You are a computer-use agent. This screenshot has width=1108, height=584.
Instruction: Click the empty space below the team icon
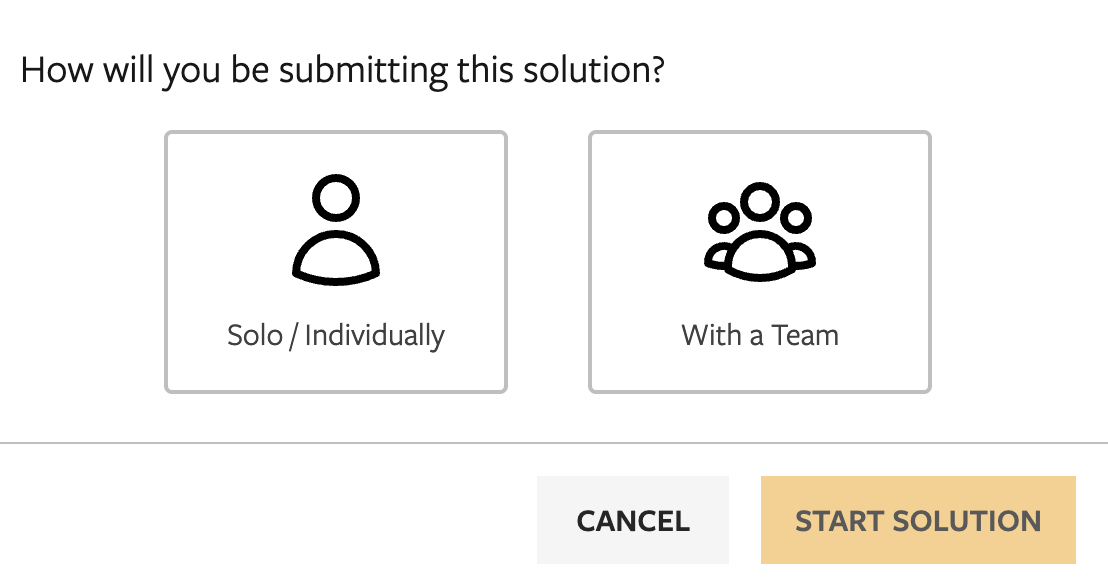pos(760,301)
